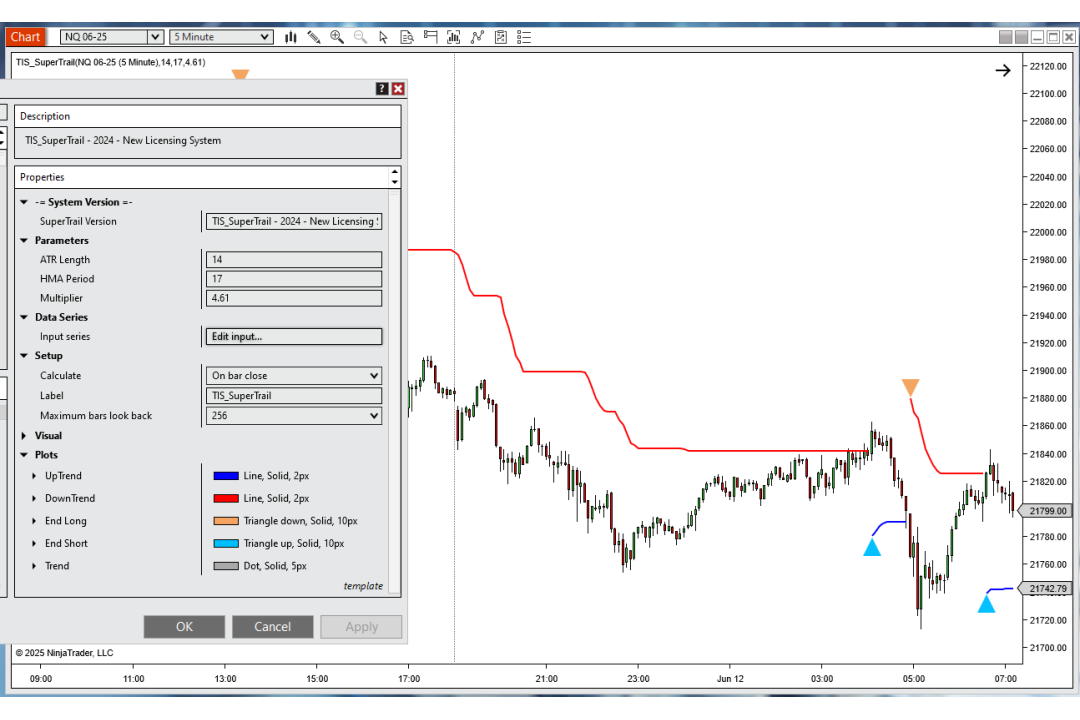Expand the UpTrend plot settings

coord(34,475)
